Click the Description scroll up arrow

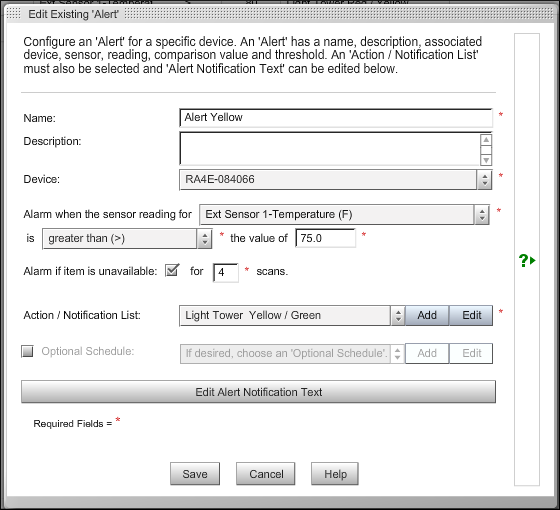(x=486, y=140)
